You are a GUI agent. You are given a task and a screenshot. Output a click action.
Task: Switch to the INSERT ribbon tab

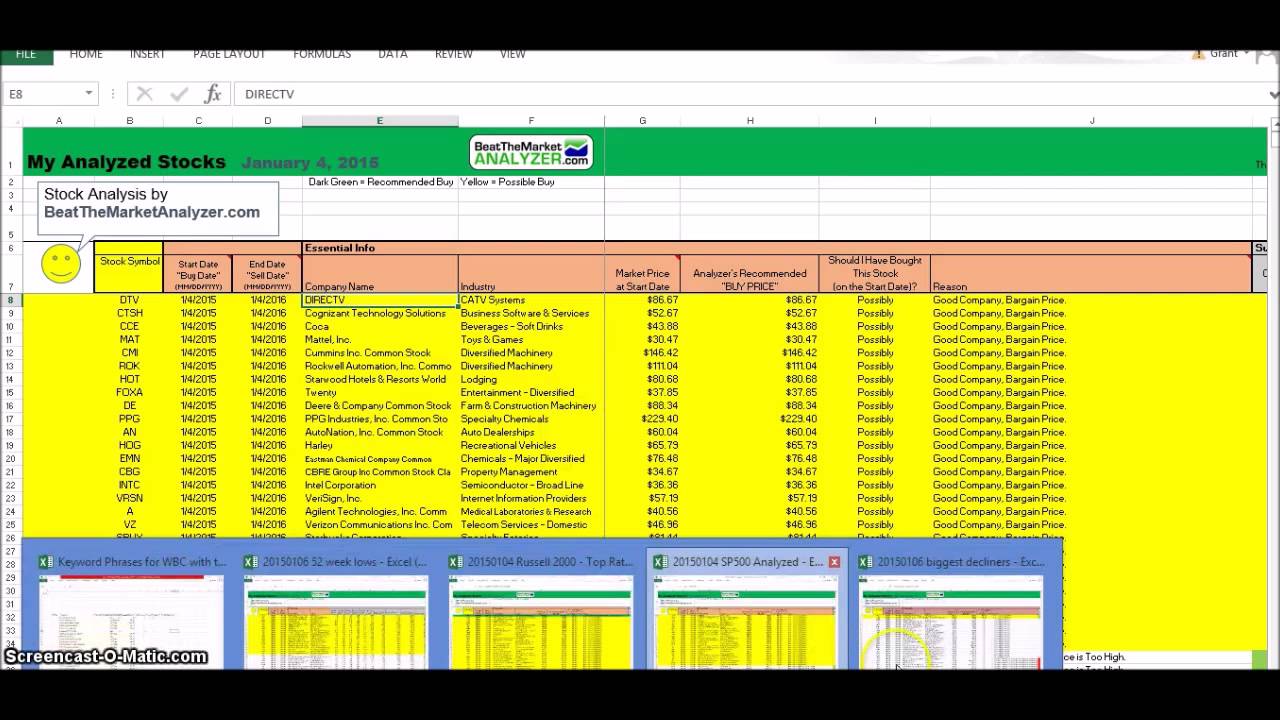148,54
